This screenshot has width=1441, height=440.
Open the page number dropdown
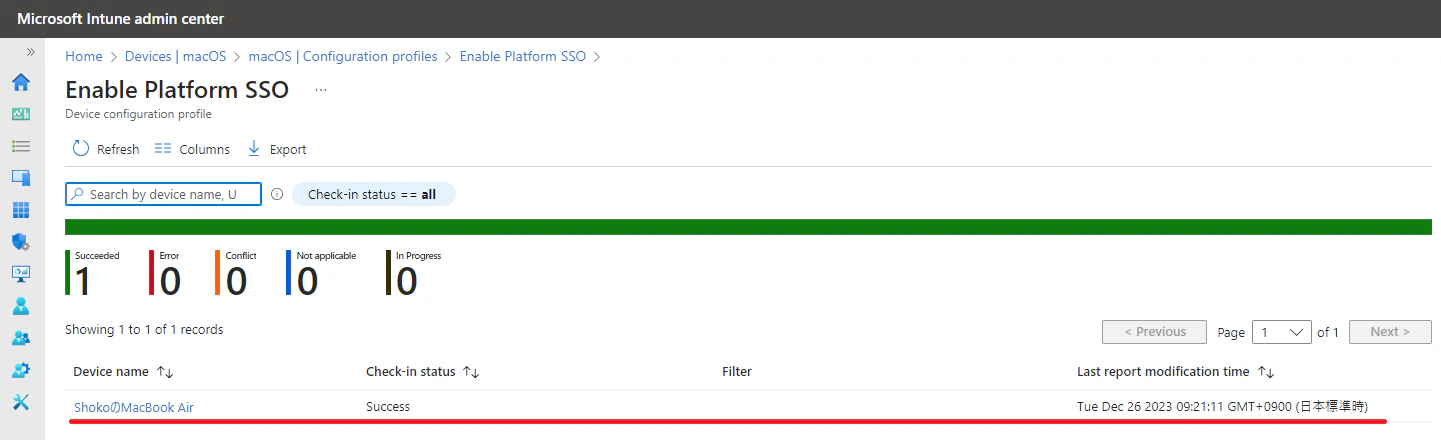point(1283,332)
